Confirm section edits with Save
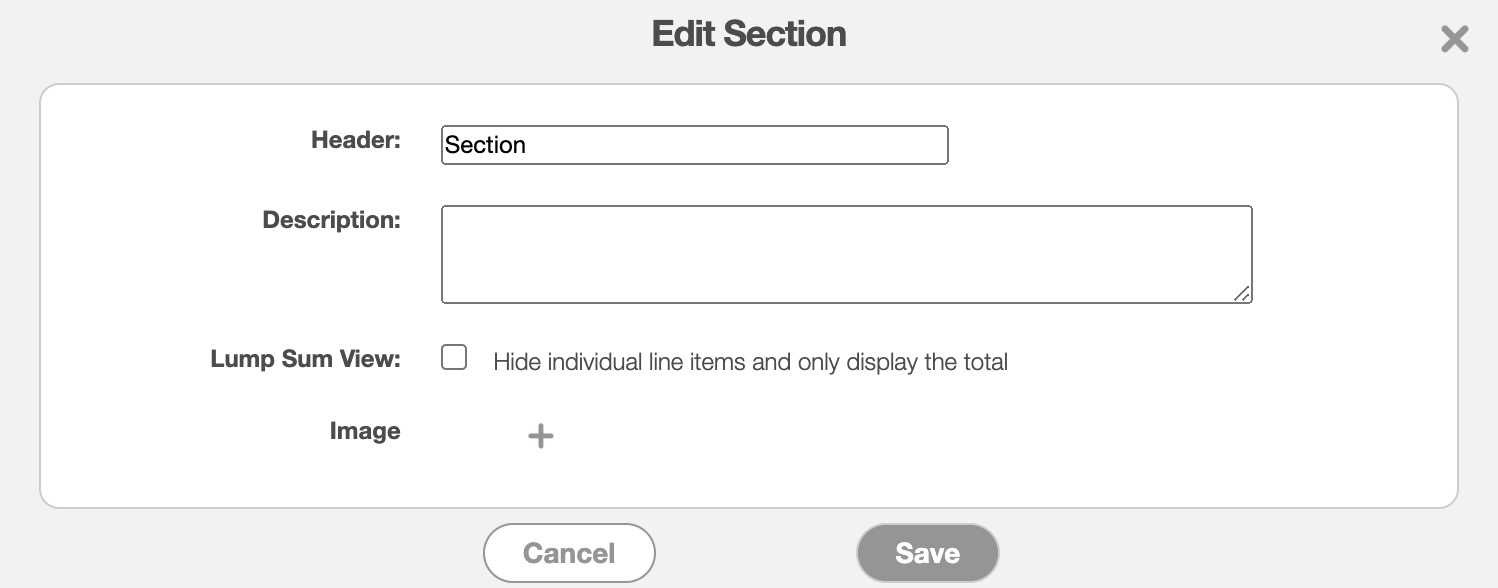Viewport: 1498px width, 588px height. (927, 553)
